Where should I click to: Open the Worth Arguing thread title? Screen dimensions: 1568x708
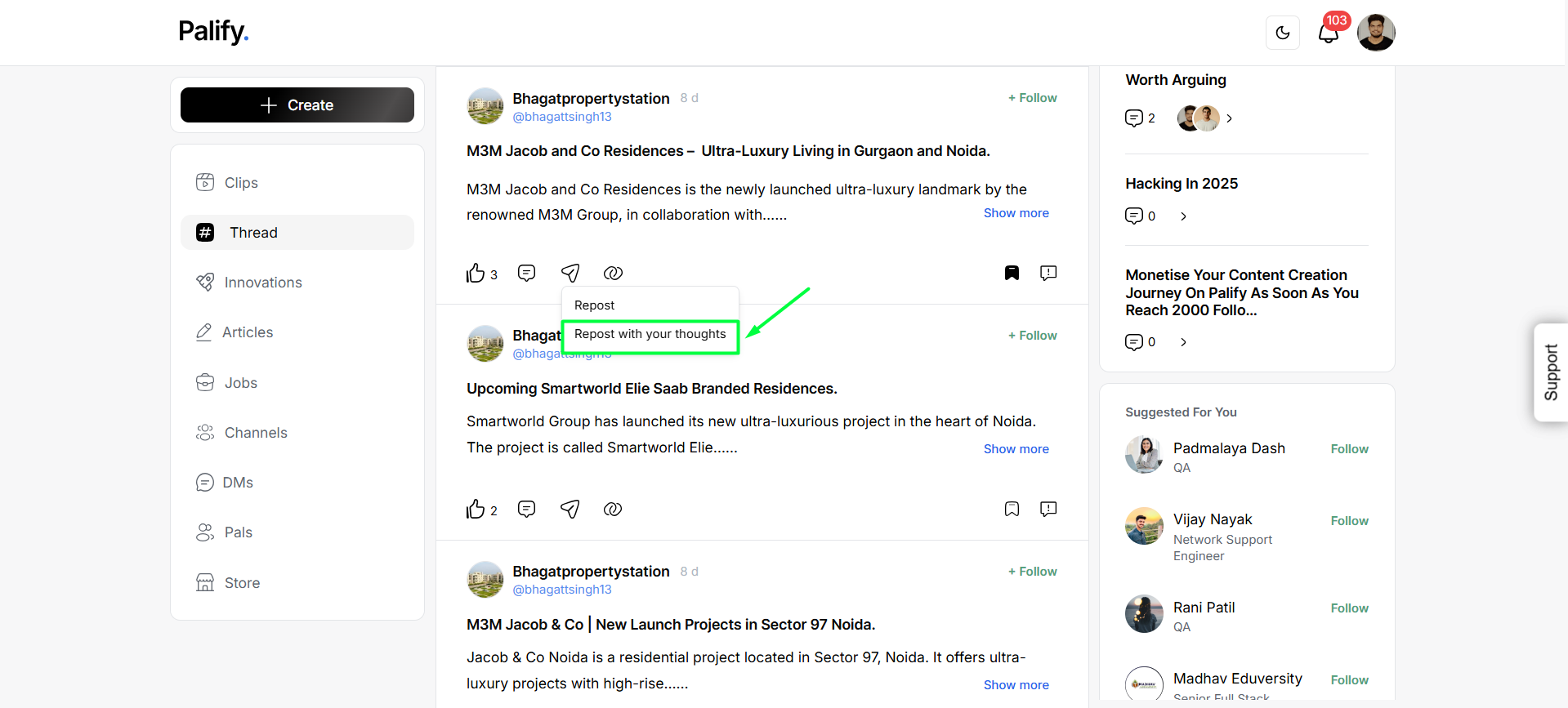coord(1176,80)
